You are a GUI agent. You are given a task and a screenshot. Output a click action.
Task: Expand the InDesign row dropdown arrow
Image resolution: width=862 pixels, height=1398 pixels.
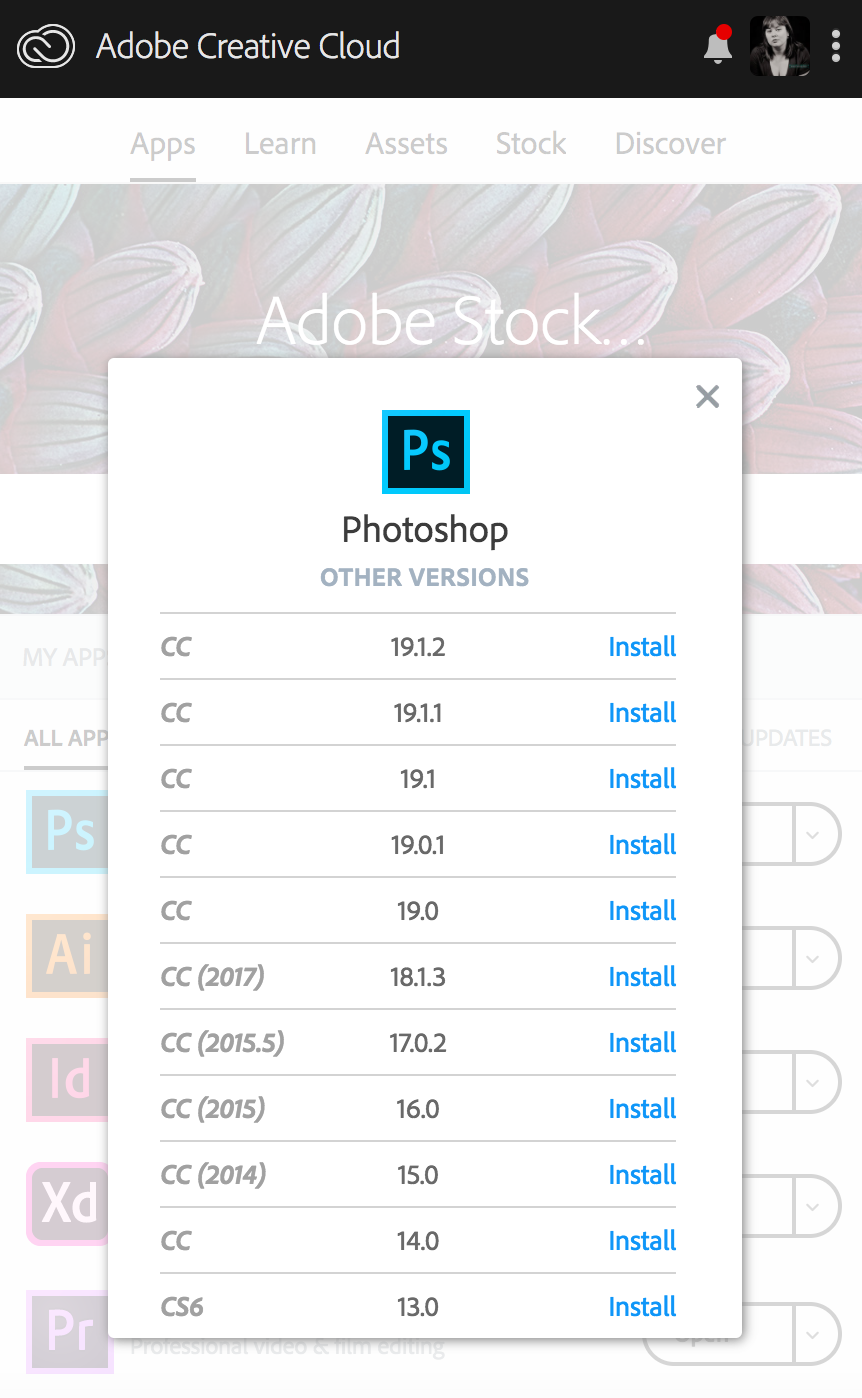tap(814, 1082)
